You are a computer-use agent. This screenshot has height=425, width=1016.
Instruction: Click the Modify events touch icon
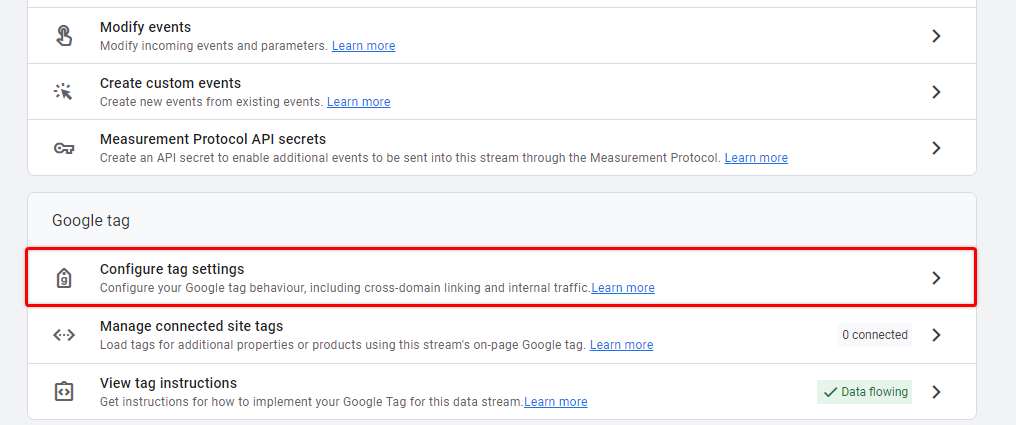tap(64, 36)
